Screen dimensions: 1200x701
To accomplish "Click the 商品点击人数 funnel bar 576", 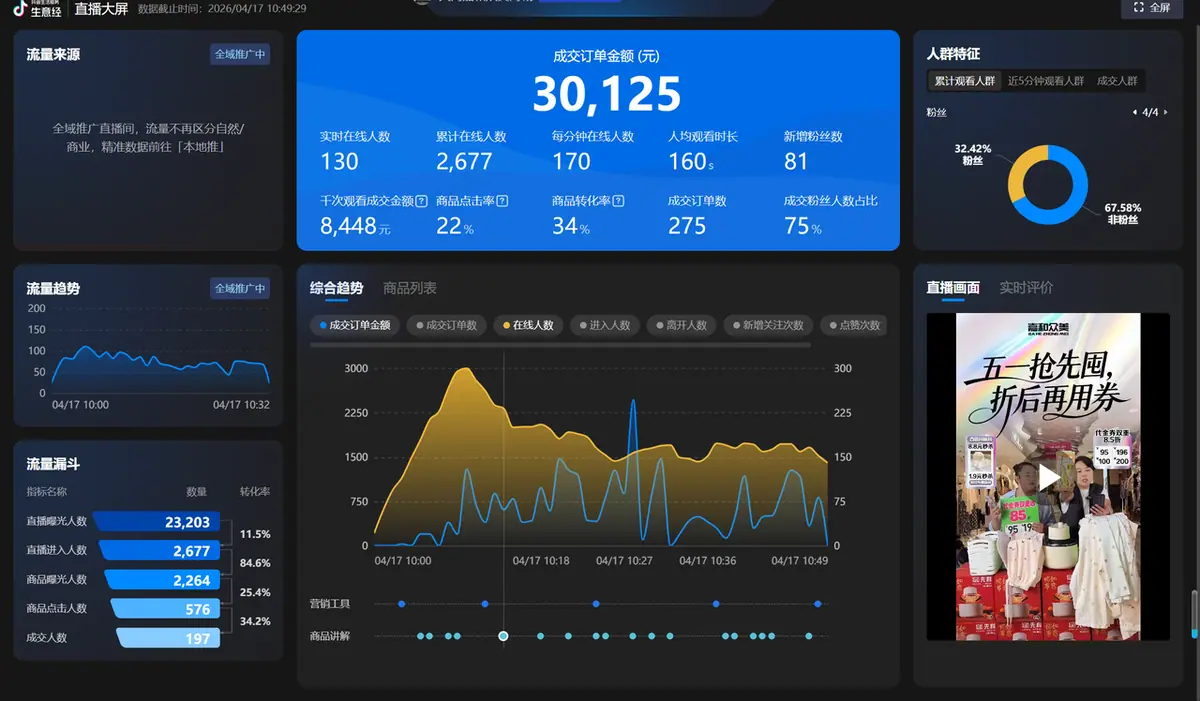I will click(x=166, y=609).
